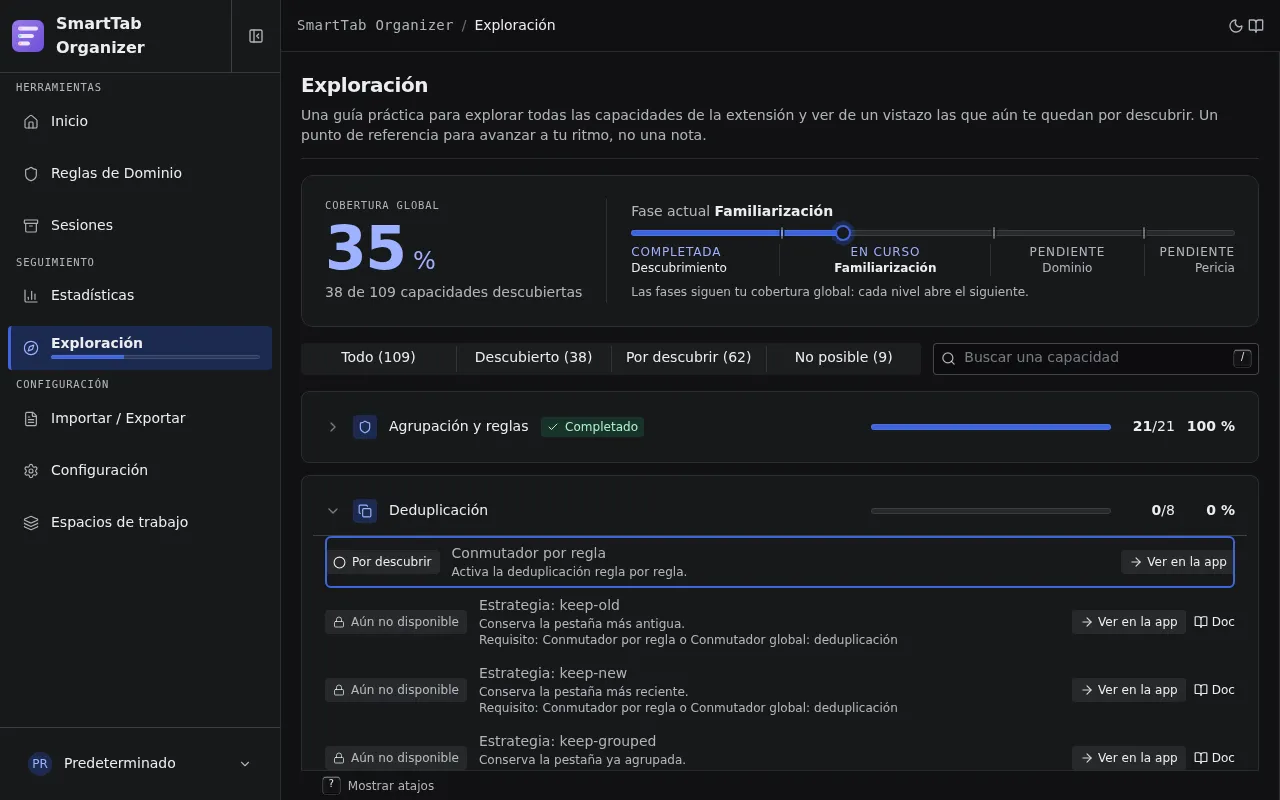Select the Todo (109) filter tab
The width and height of the screenshot is (1280, 800).
click(378, 358)
